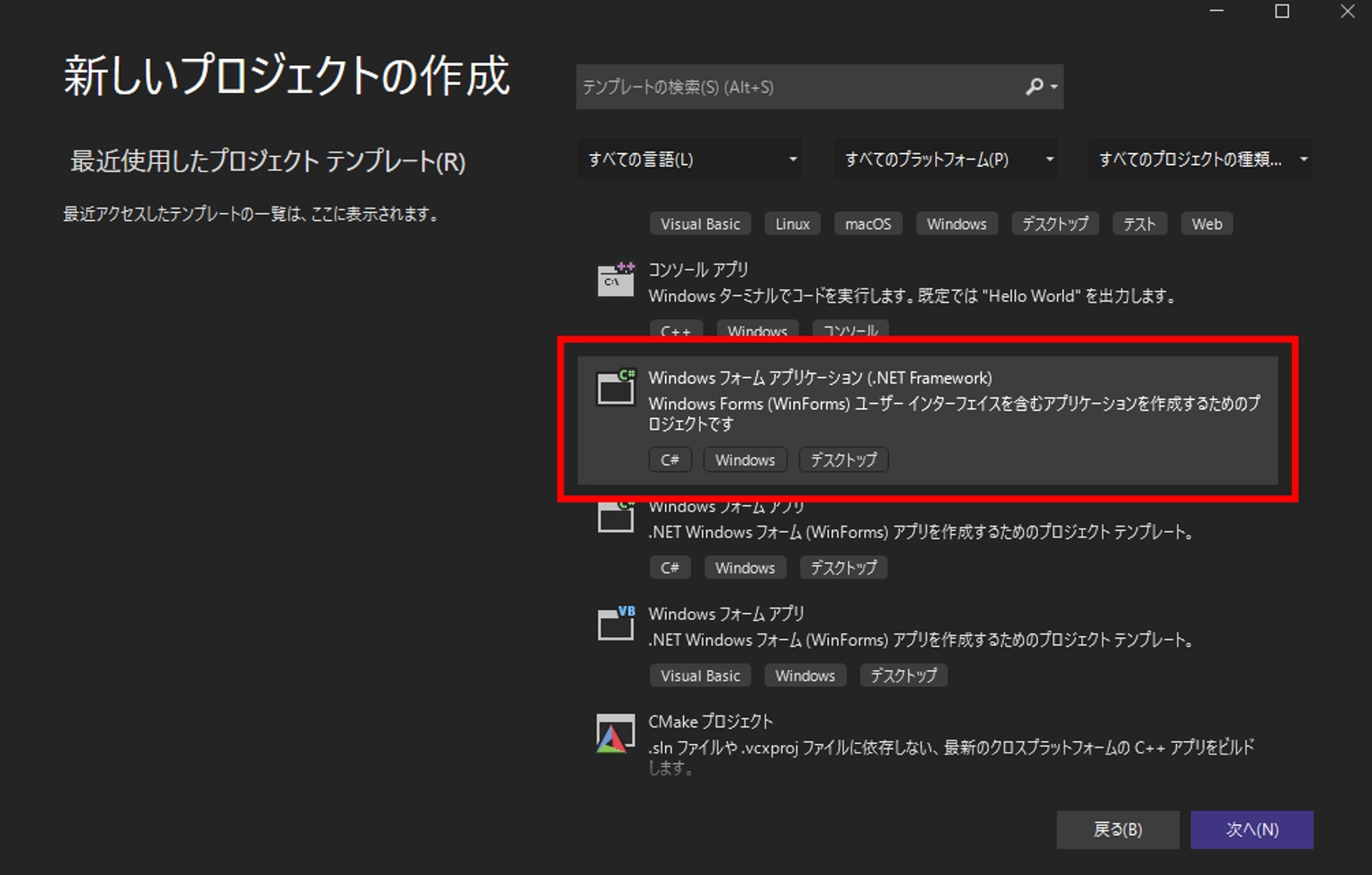This screenshot has width=1372, height=875.
Task: Click the C# tag of .NET Framework template
Action: tap(670, 460)
